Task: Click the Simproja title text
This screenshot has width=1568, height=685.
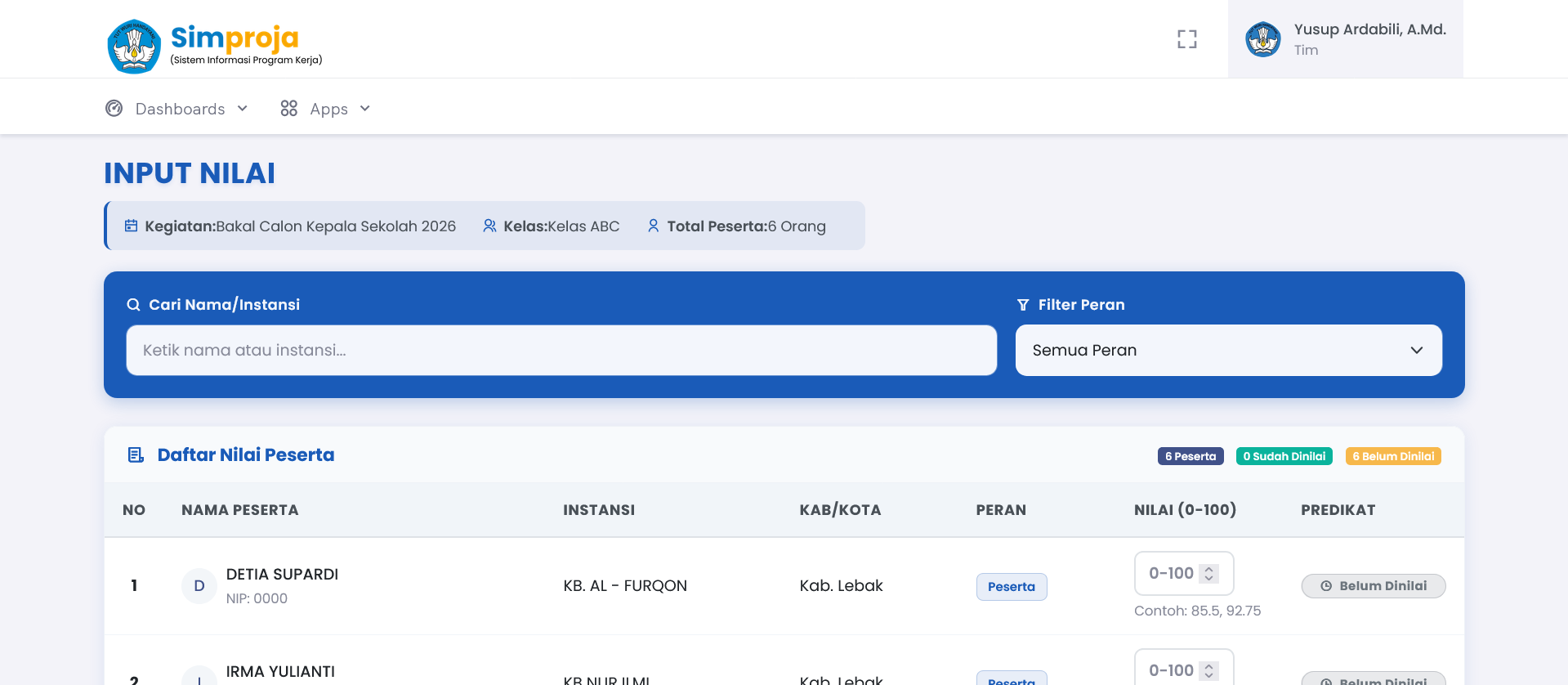Action: 235,38
